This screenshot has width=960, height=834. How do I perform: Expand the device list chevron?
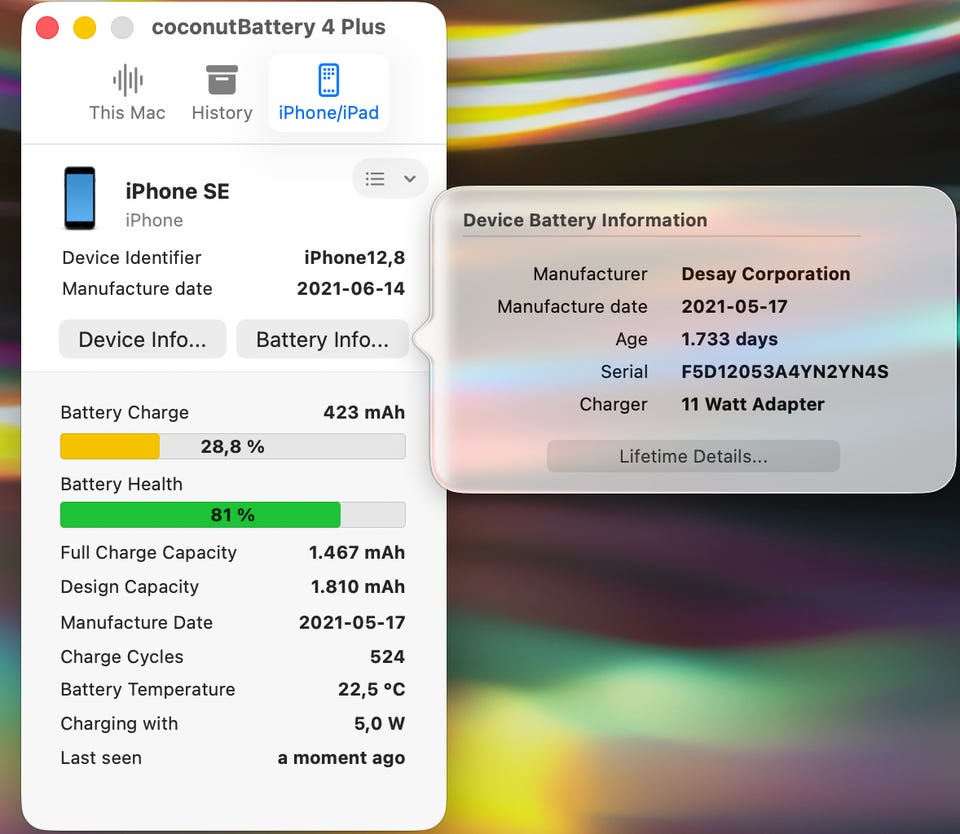pos(410,179)
